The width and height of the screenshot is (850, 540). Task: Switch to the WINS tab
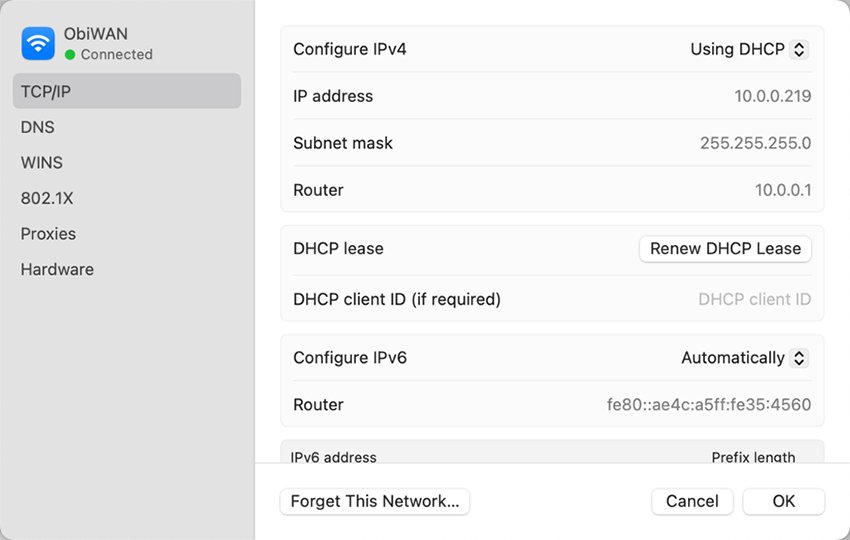point(42,162)
